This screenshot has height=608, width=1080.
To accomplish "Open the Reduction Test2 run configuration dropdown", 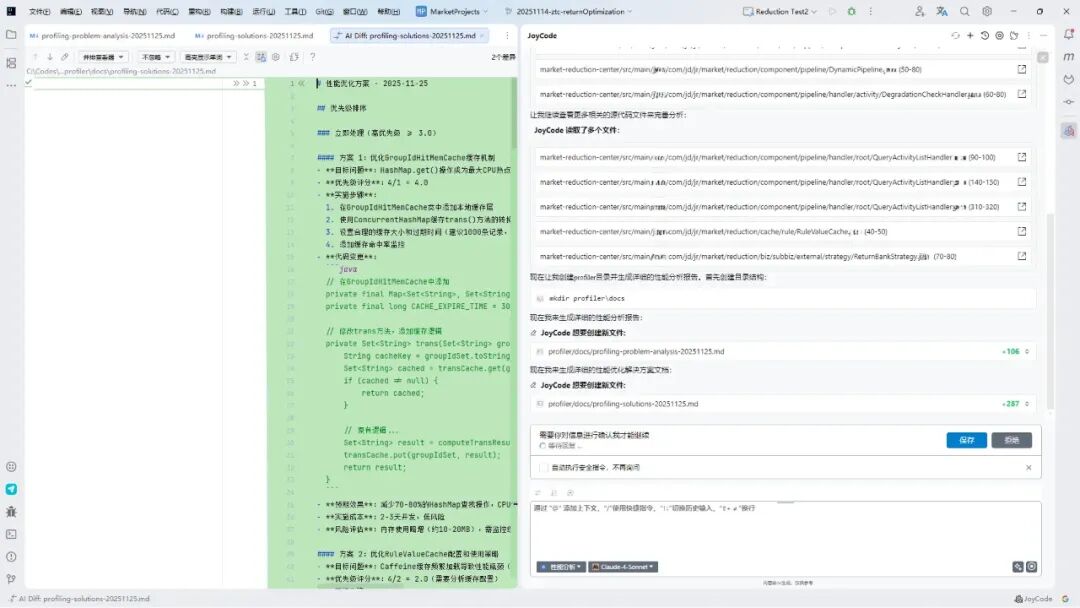I will [780, 12].
